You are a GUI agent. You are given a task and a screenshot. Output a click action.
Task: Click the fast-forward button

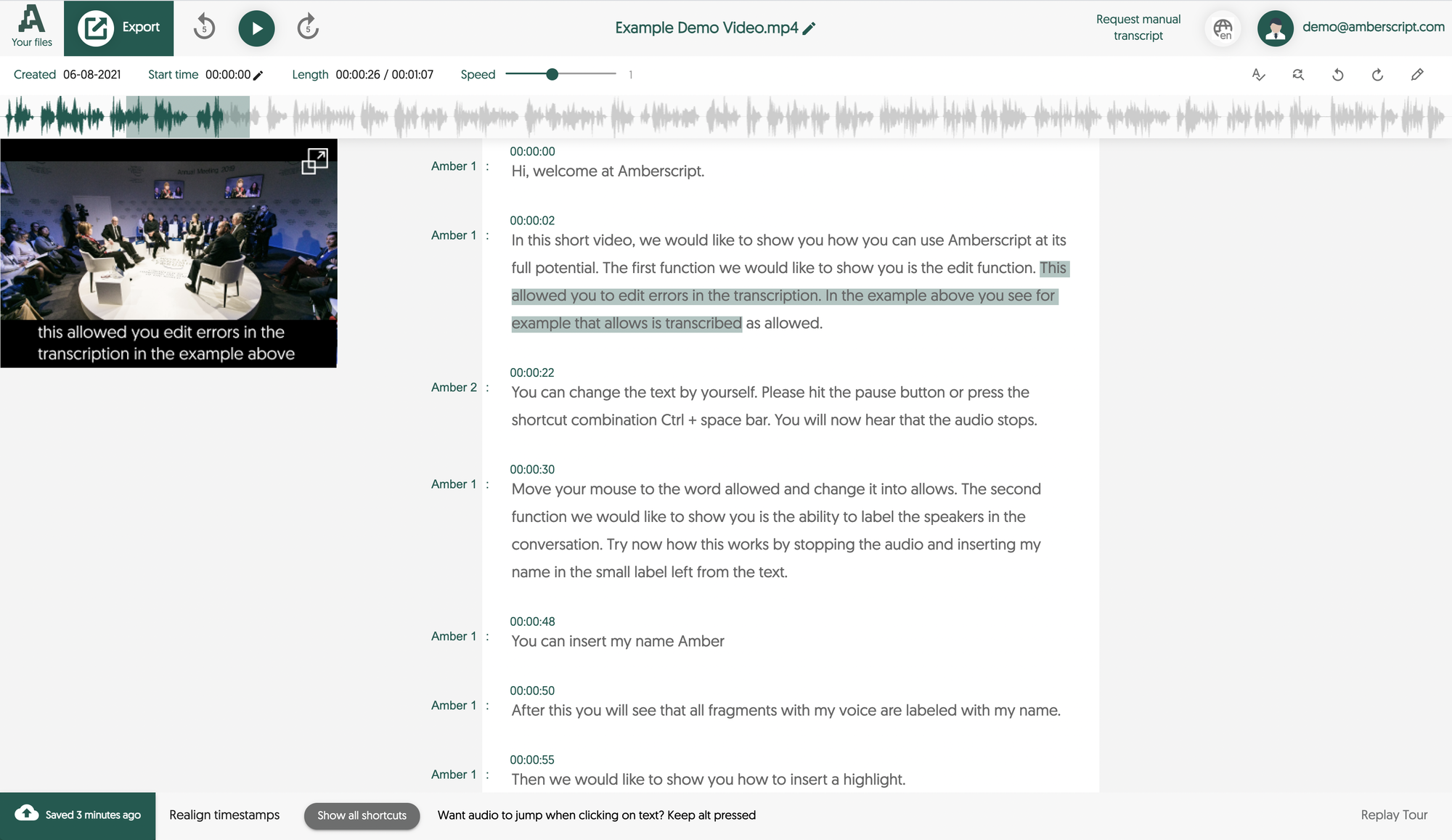coord(308,28)
